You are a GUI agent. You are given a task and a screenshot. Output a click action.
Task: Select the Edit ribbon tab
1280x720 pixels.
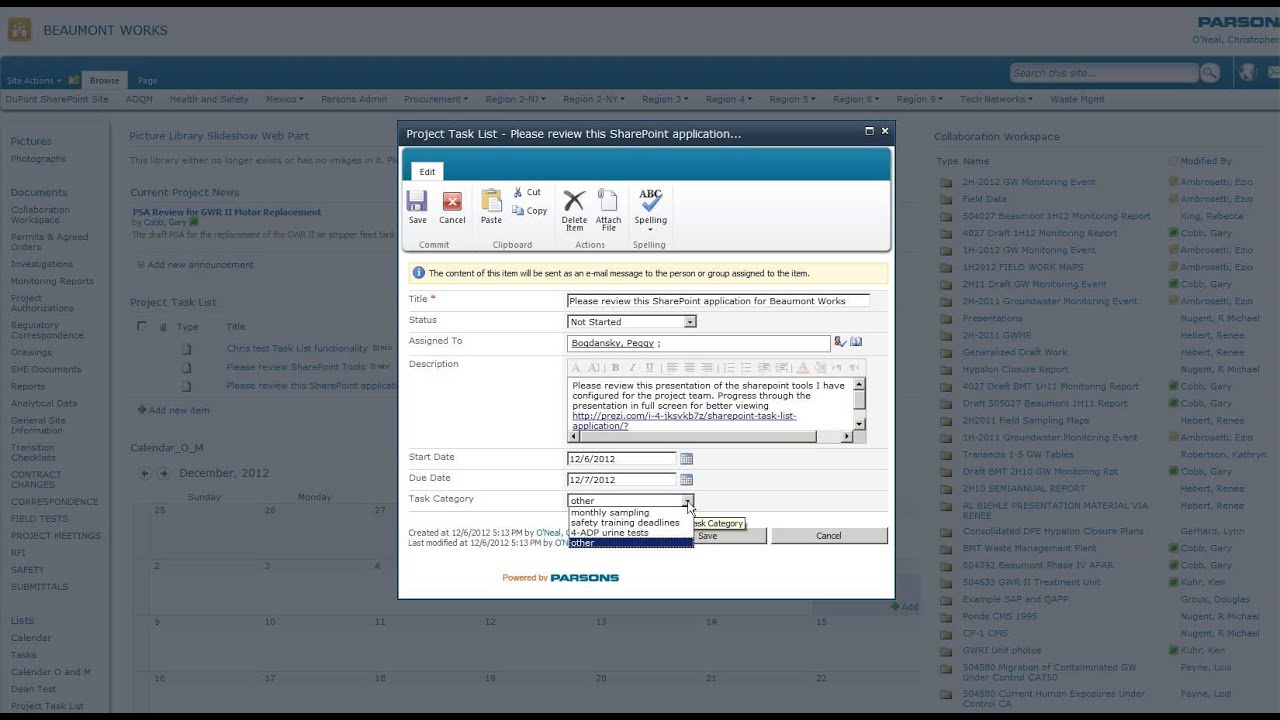pos(427,172)
